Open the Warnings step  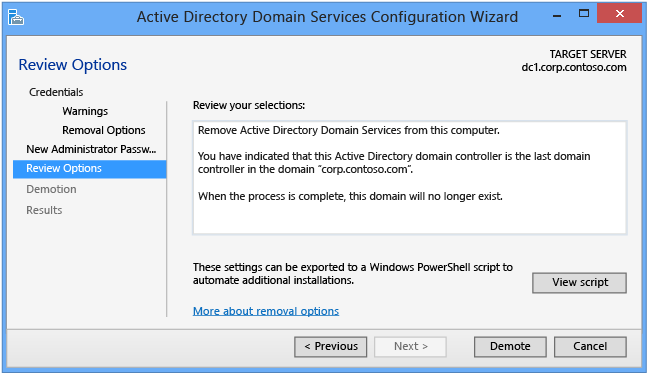(x=85, y=111)
